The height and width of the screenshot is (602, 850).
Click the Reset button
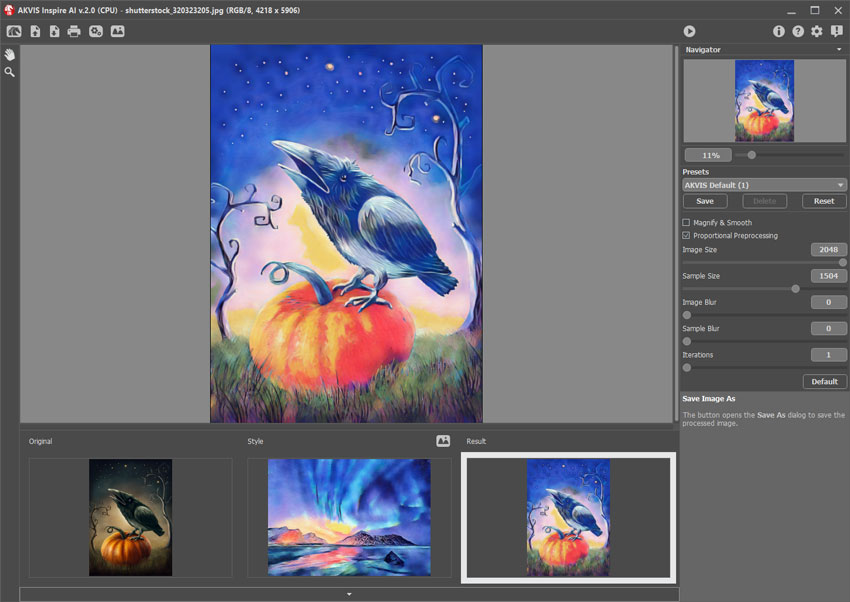[824, 201]
